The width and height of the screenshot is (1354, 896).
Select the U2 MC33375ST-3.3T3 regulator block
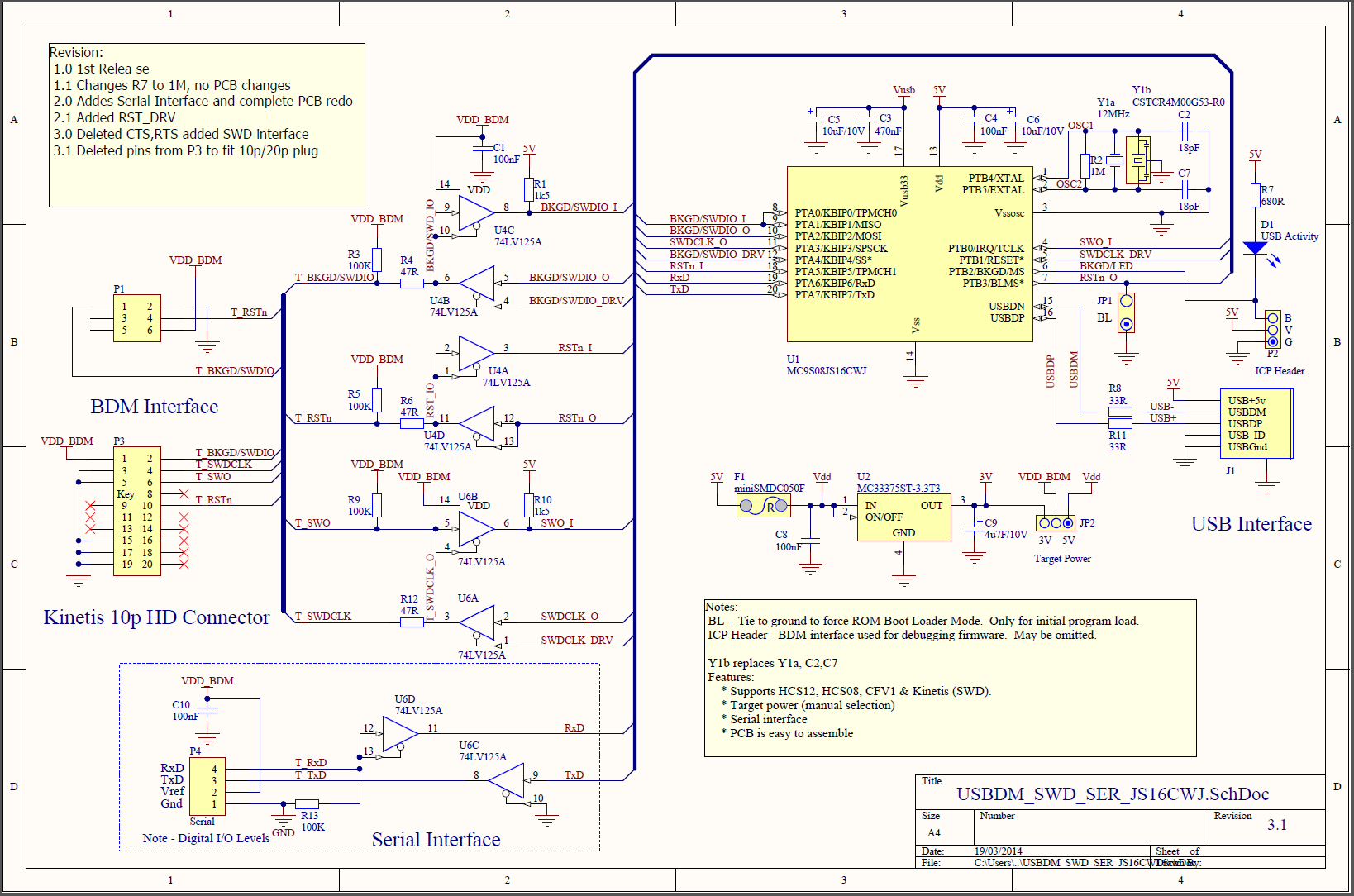[x=903, y=517]
